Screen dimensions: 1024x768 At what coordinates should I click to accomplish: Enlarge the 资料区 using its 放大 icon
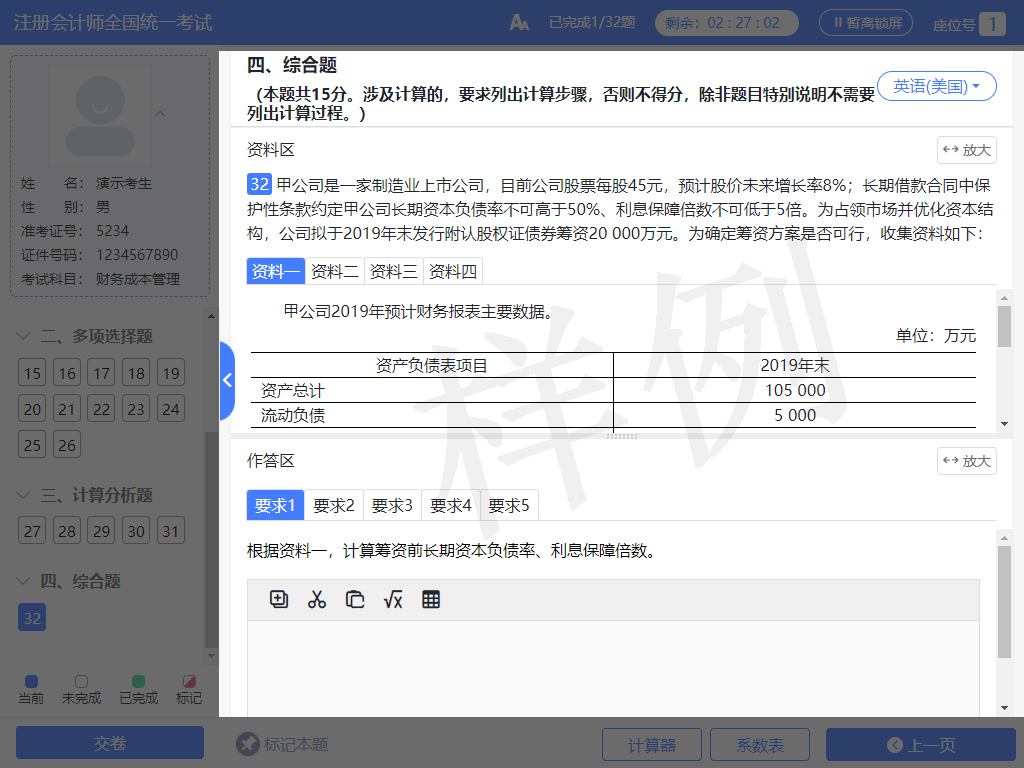(x=965, y=150)
